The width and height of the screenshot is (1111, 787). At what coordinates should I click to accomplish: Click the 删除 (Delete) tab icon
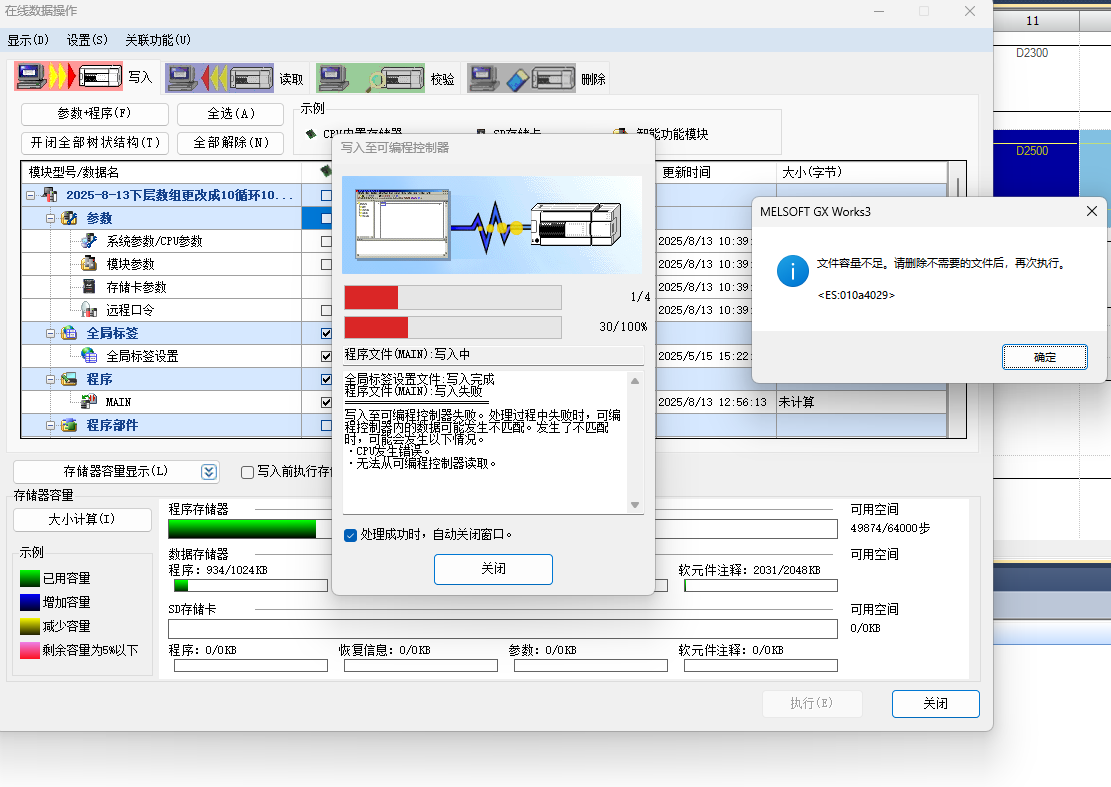(521, 78)
